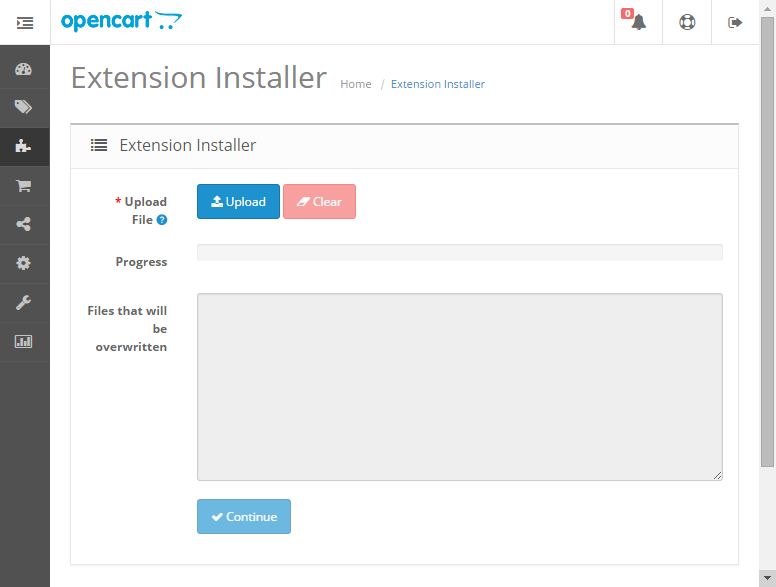Open Extensions puzzle icon in sidebar
The height and width of the screenshot is (587, 776).
23,146
